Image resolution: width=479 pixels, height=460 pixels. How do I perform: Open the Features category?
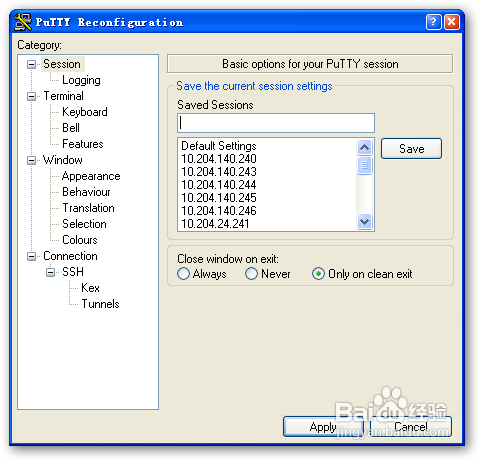click(x=83, y=144)
